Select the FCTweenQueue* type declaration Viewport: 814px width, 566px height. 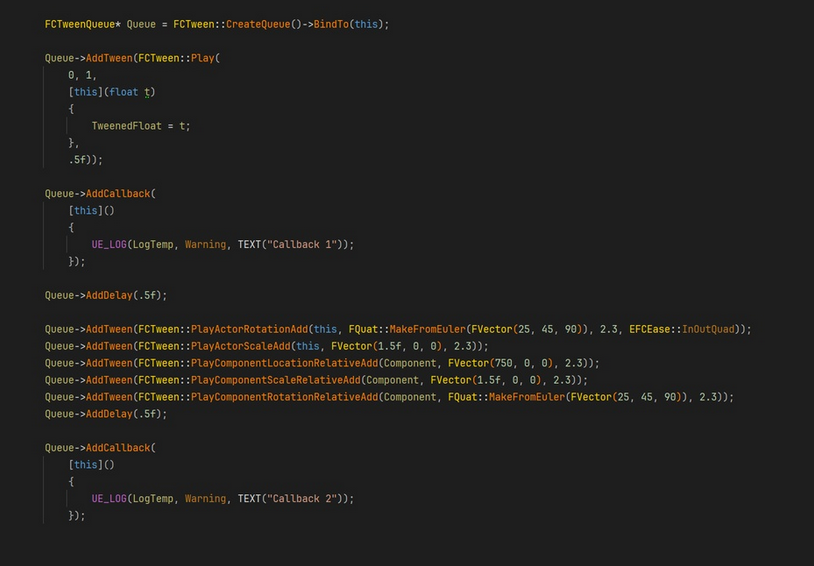pos(83,24)
